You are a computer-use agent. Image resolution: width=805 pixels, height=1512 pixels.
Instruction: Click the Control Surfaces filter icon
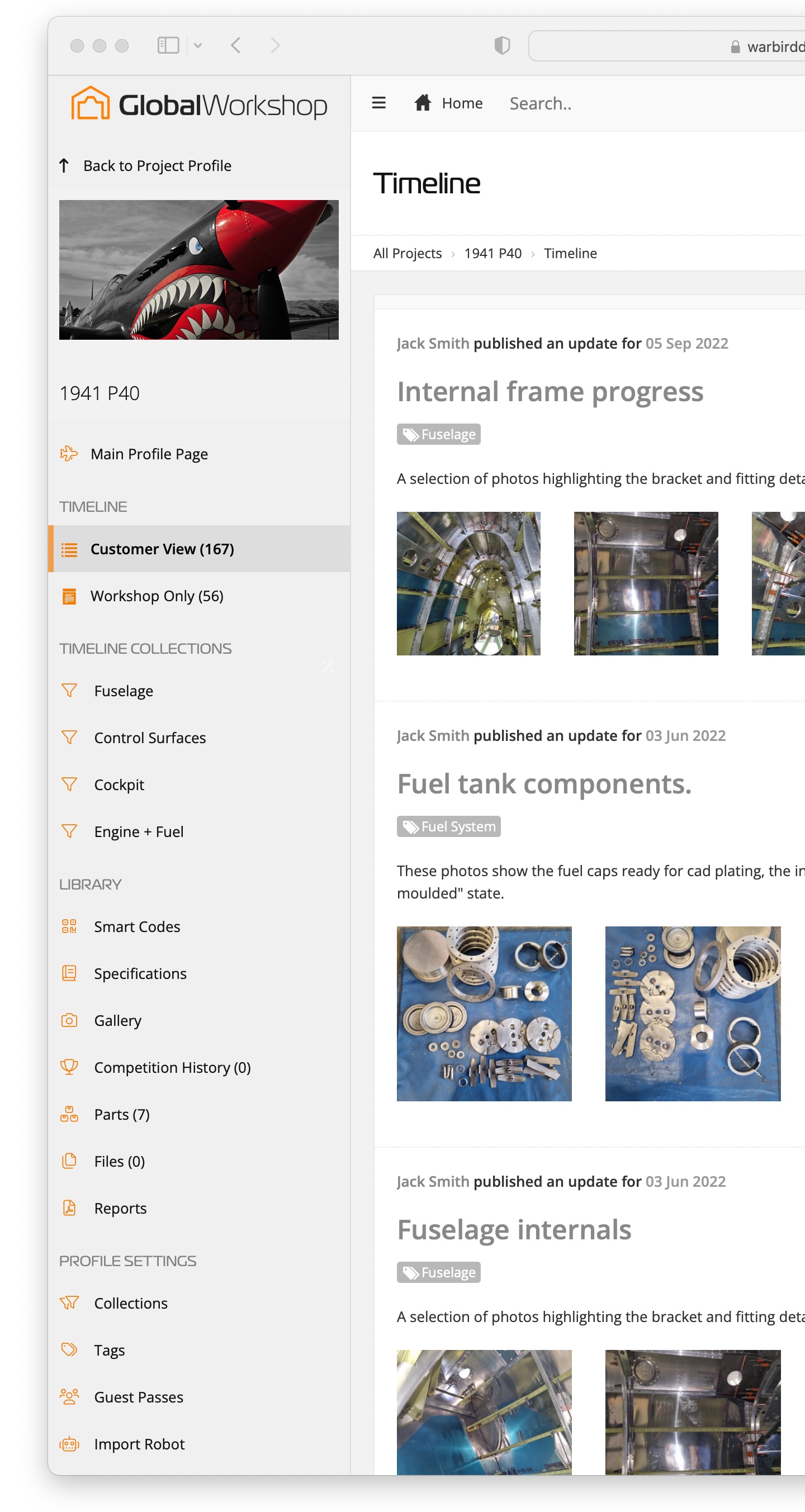click(69, 737)
